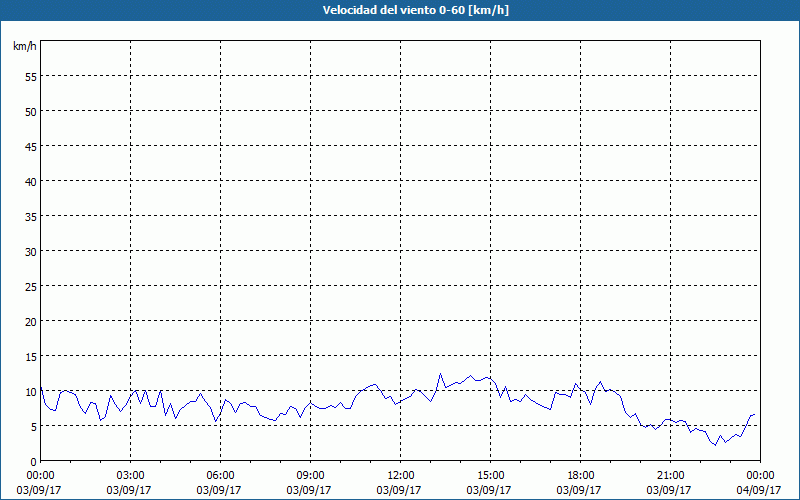Click the 06:00 time axis label
Screen dimensions: 800x500
[x=220, y=475]
